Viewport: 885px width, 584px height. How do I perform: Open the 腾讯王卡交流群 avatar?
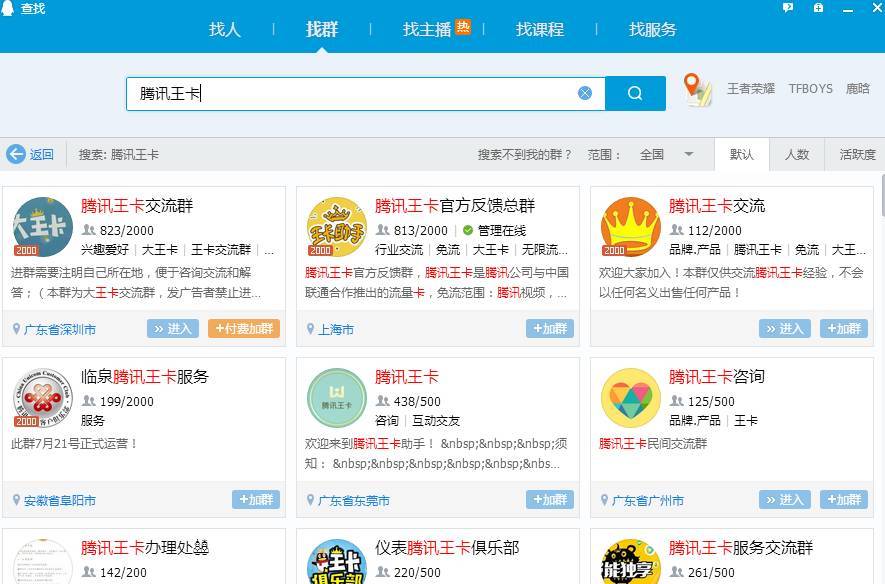[42, 227]
